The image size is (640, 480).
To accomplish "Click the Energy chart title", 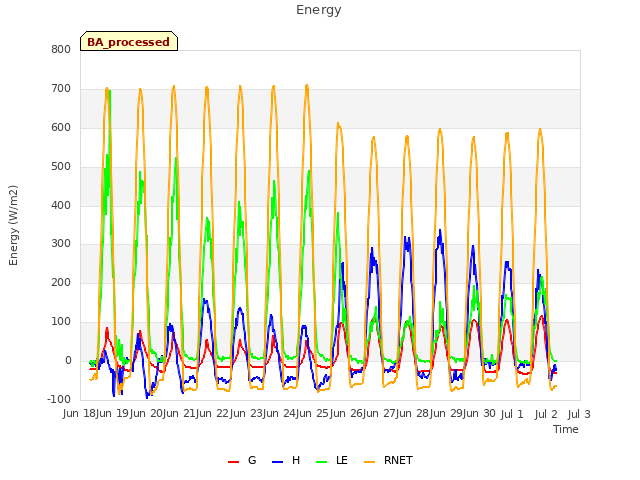I will coord(319,10).
